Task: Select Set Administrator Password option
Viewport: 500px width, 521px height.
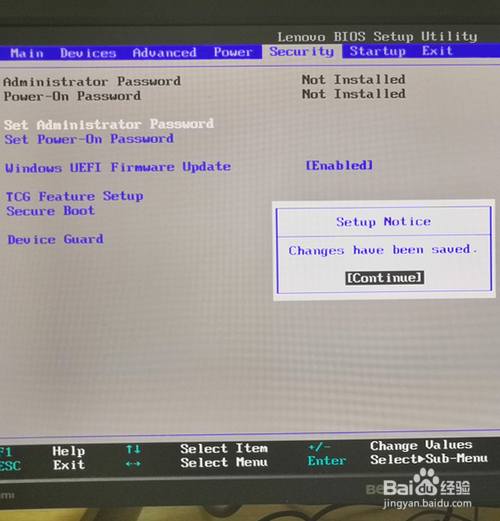Action: tap(109, 124)
